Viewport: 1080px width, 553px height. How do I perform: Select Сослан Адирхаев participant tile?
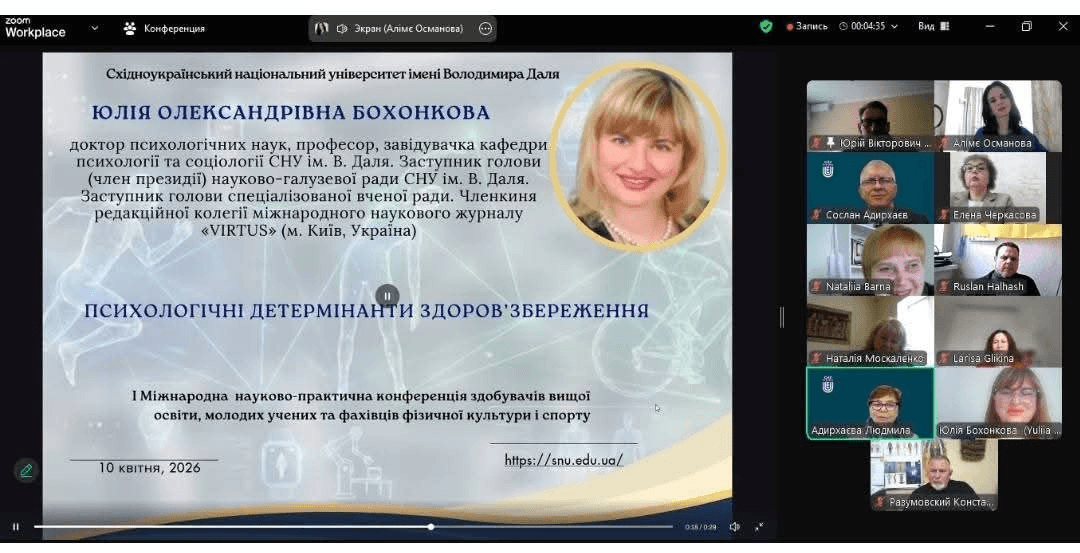[871, 187]
